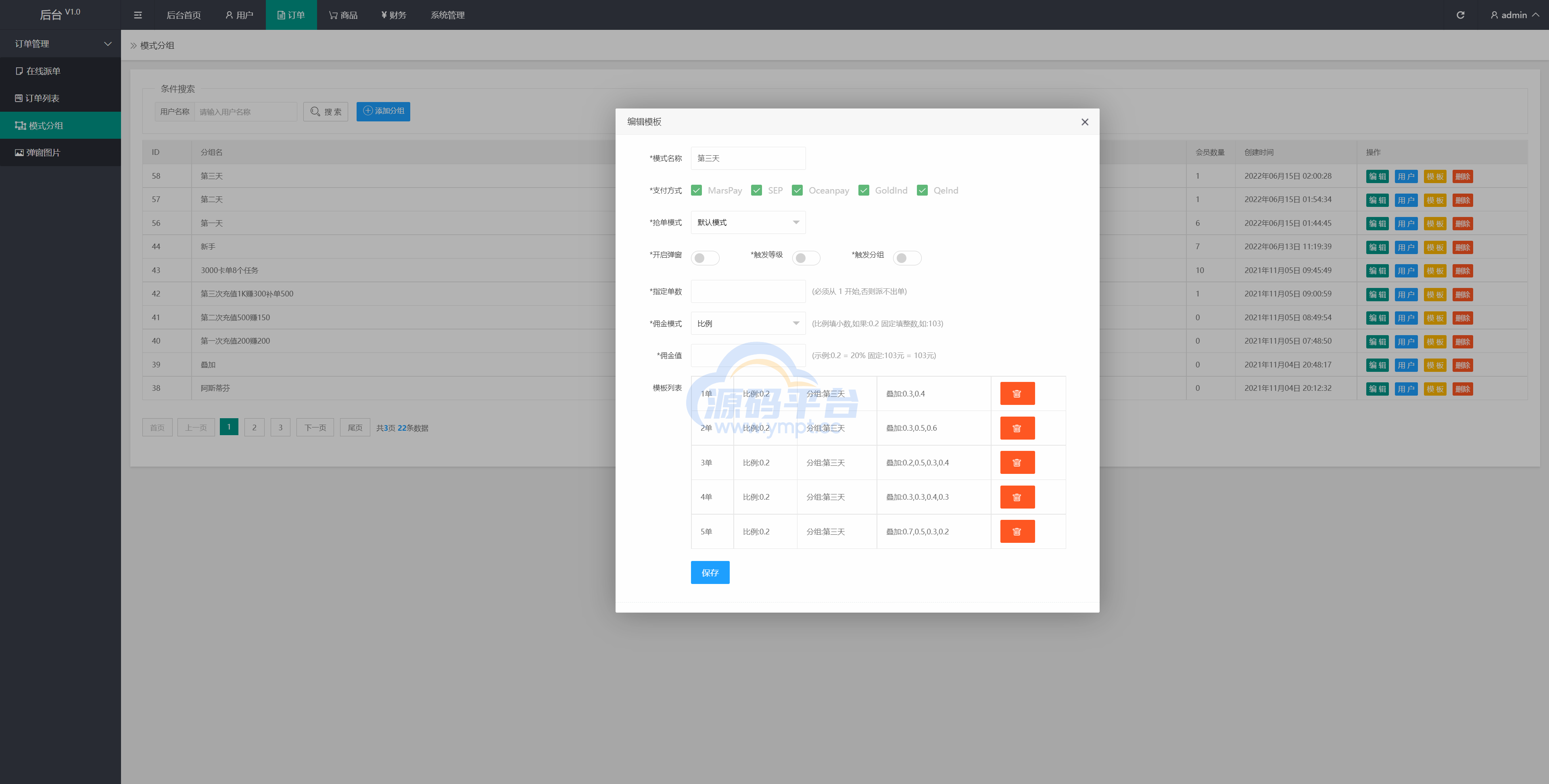Click 删除 for the 叠加 row
The width and height of the screenshot is (1549, 784).
click(x=1462, y=365)
